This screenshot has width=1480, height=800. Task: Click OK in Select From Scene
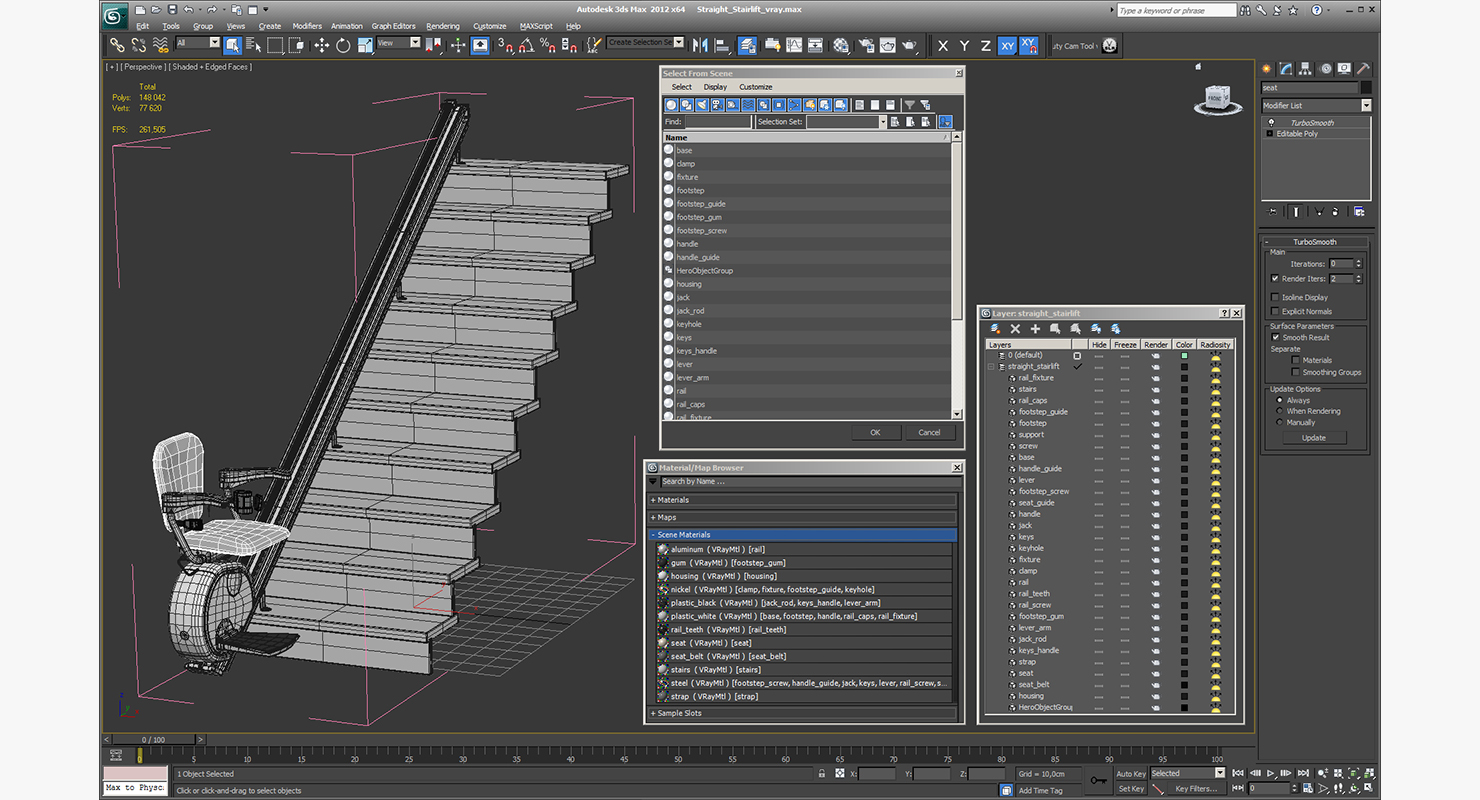coord(875,432)
